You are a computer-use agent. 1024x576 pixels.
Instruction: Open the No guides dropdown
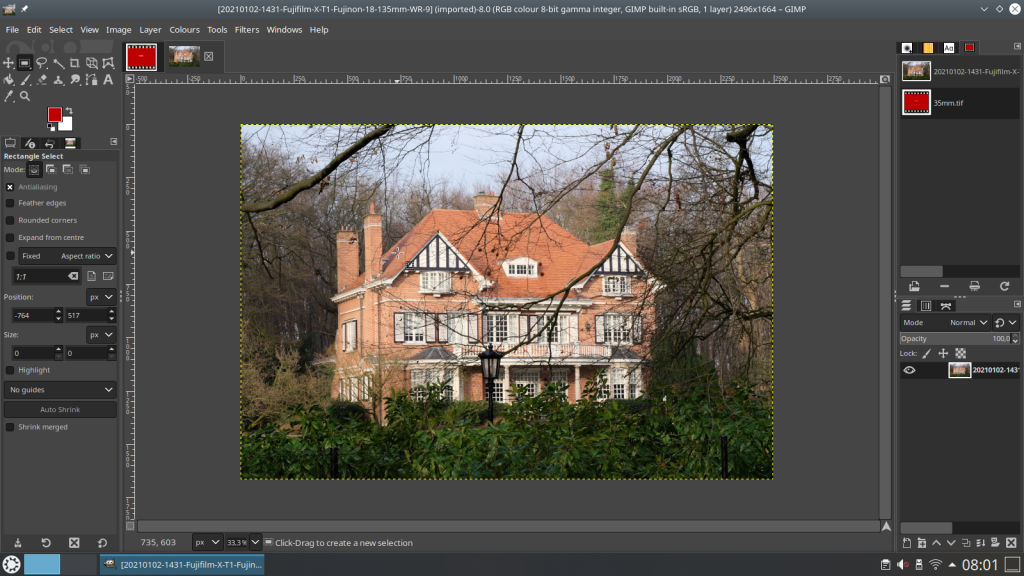(x=60, y=389)
